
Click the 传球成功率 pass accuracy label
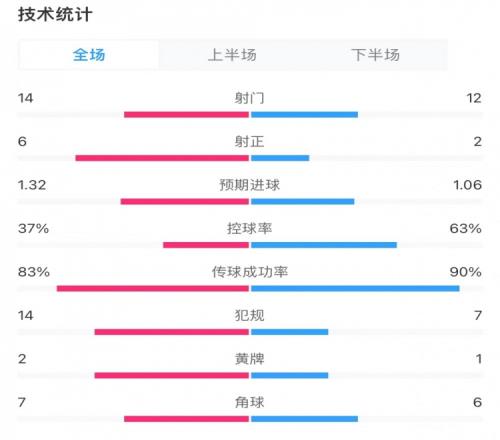pyautogui.click(x=249, y=272)
